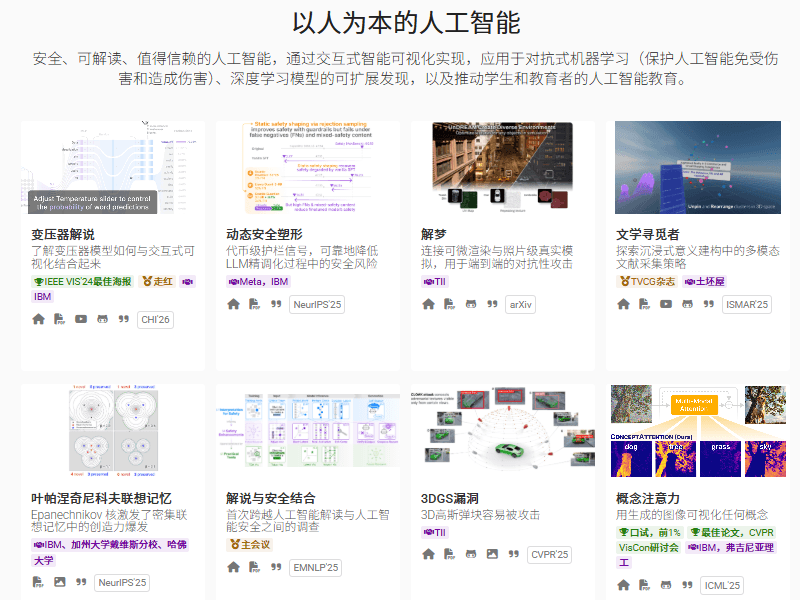Open the 3DGS漏洞 title link
The height and width of the screenshot is (600, 800).
click(449, 498)
